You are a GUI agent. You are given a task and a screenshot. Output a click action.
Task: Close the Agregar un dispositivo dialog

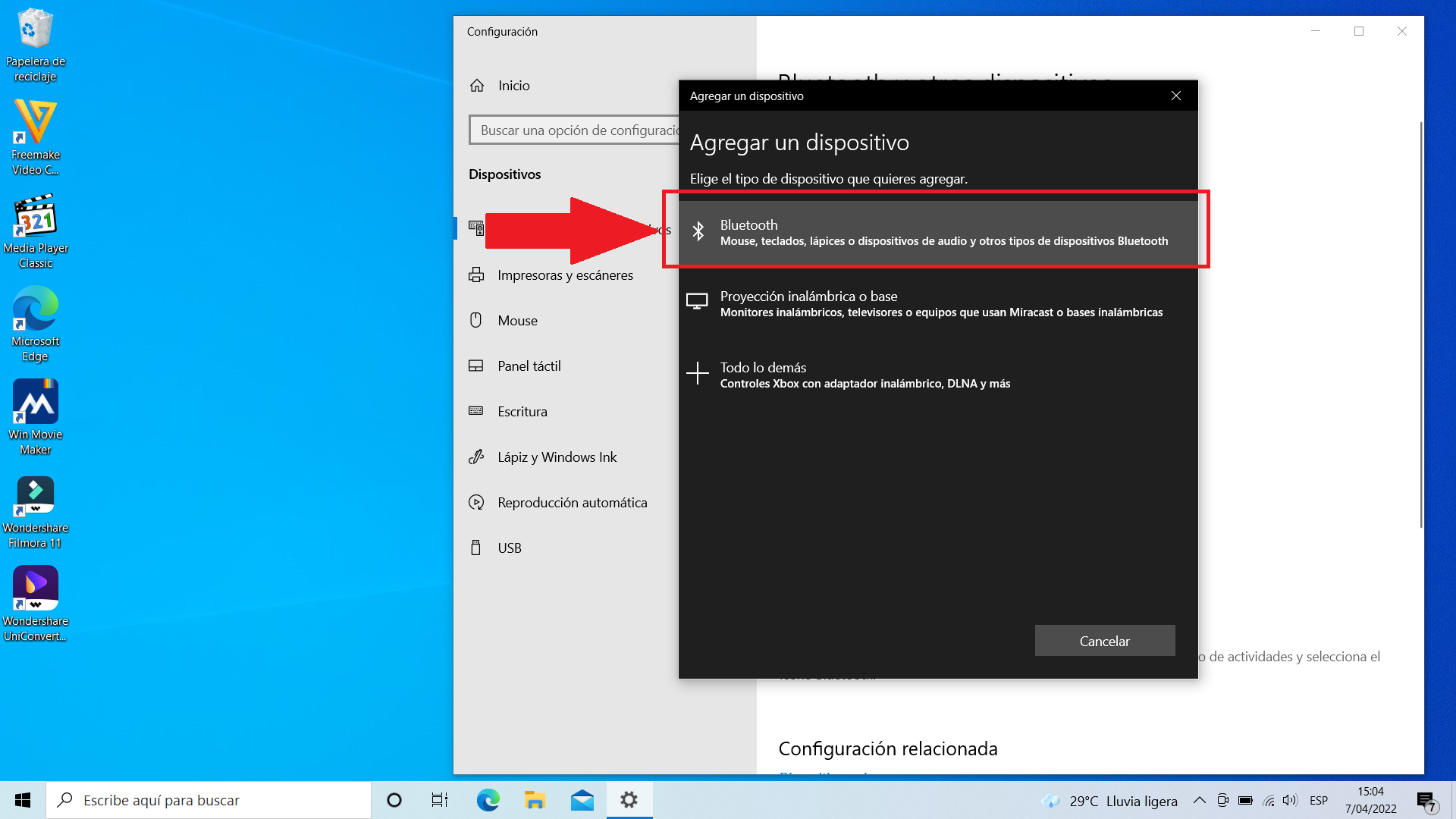coord(1175,96)
